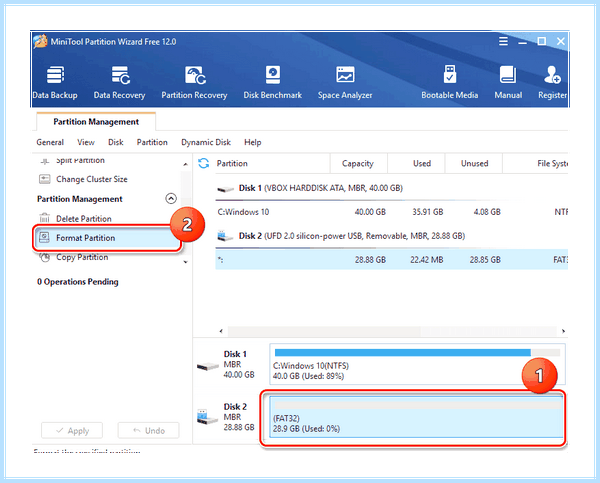Open Partition Recovery

(194, 82)
